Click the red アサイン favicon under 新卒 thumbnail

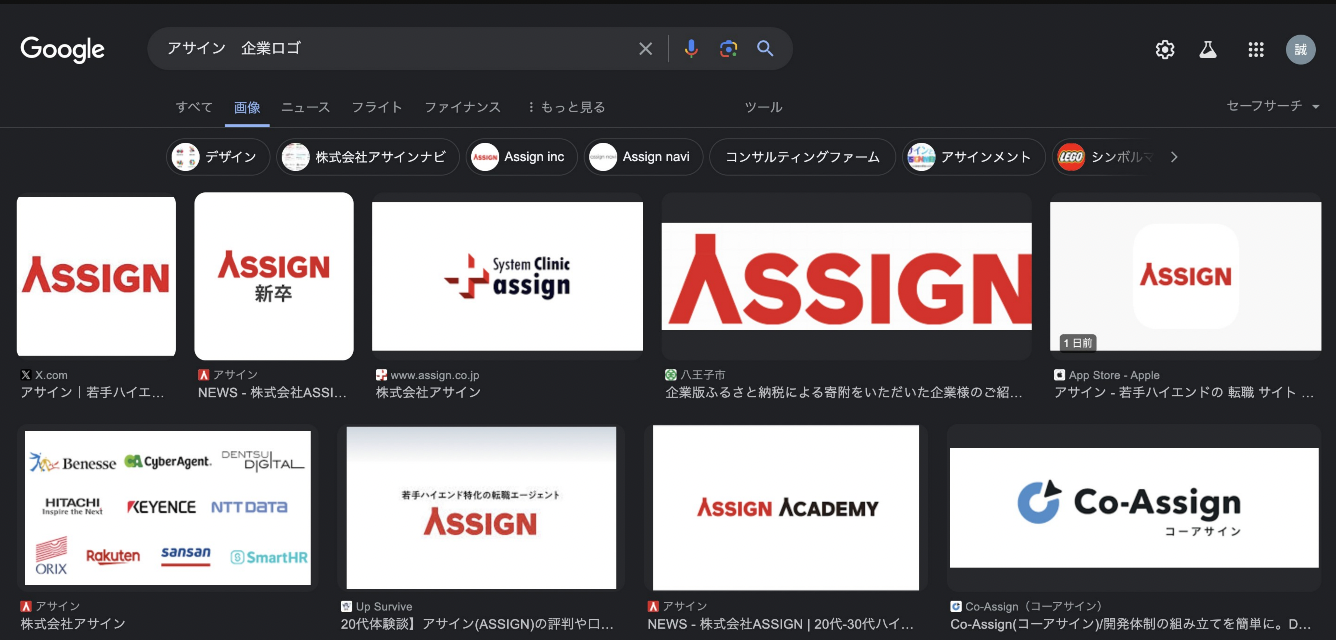pos(204,375)
